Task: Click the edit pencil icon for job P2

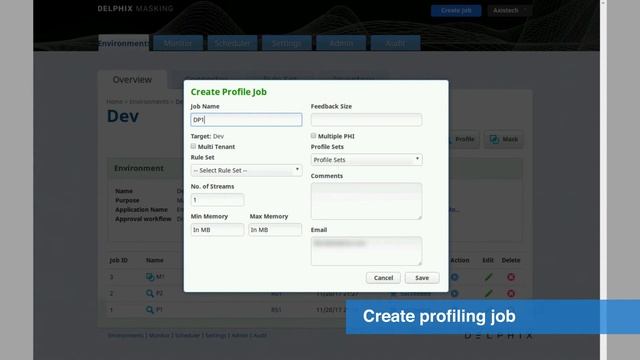Action: [488, 293]
